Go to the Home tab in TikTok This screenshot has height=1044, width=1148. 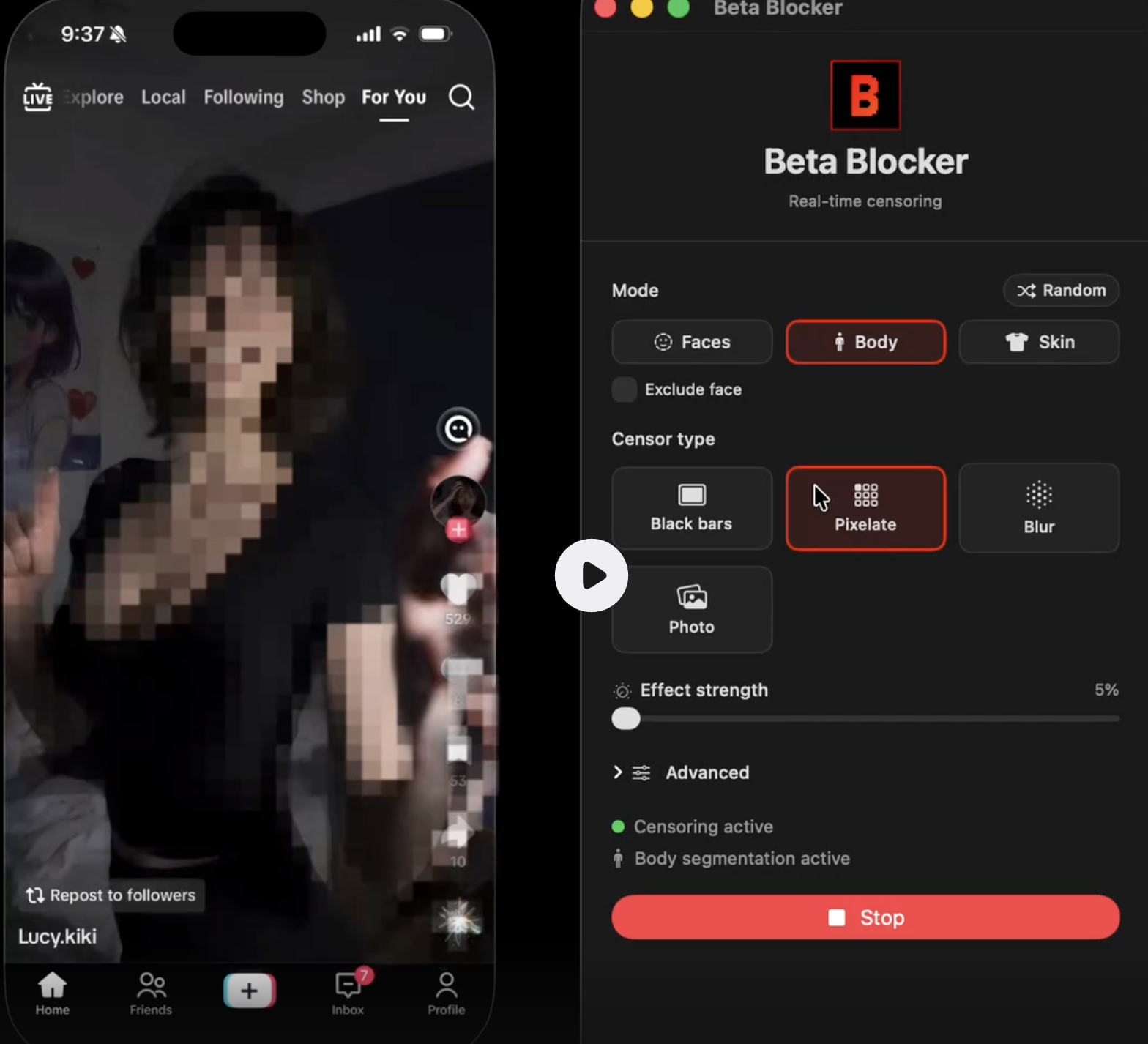53,993
